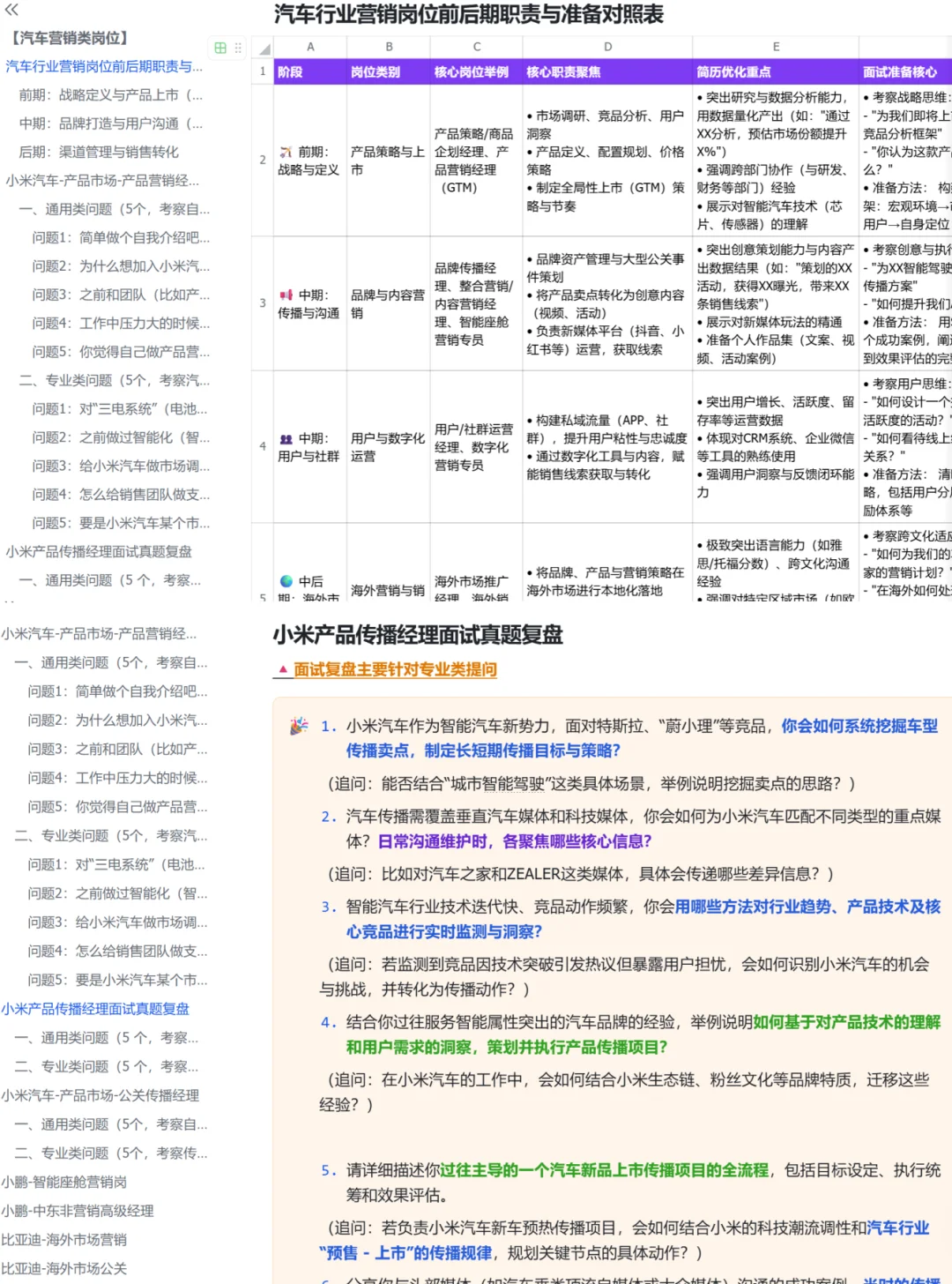This screenshot has height=1284, width=952.
Task: Open 比亚迪-海外市场营销 in the outline
Action: [x=63, y=1239]
